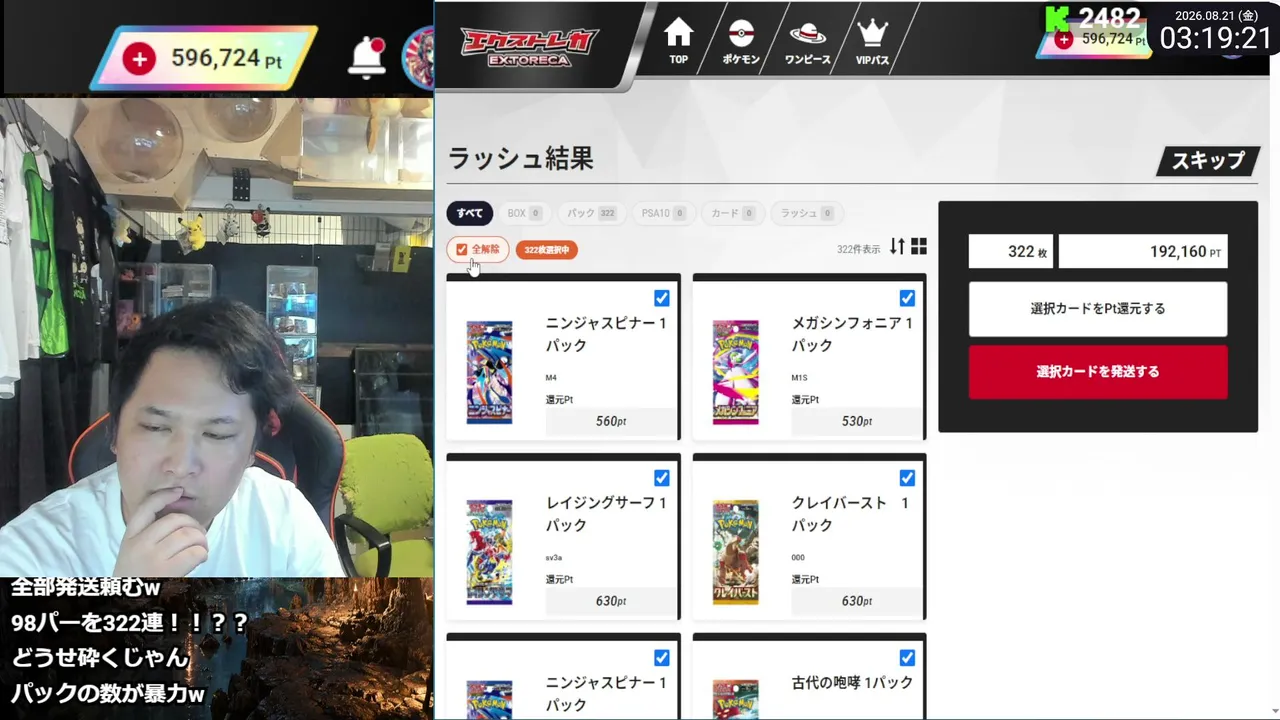Click the 530pt refund value

[857, 422]
